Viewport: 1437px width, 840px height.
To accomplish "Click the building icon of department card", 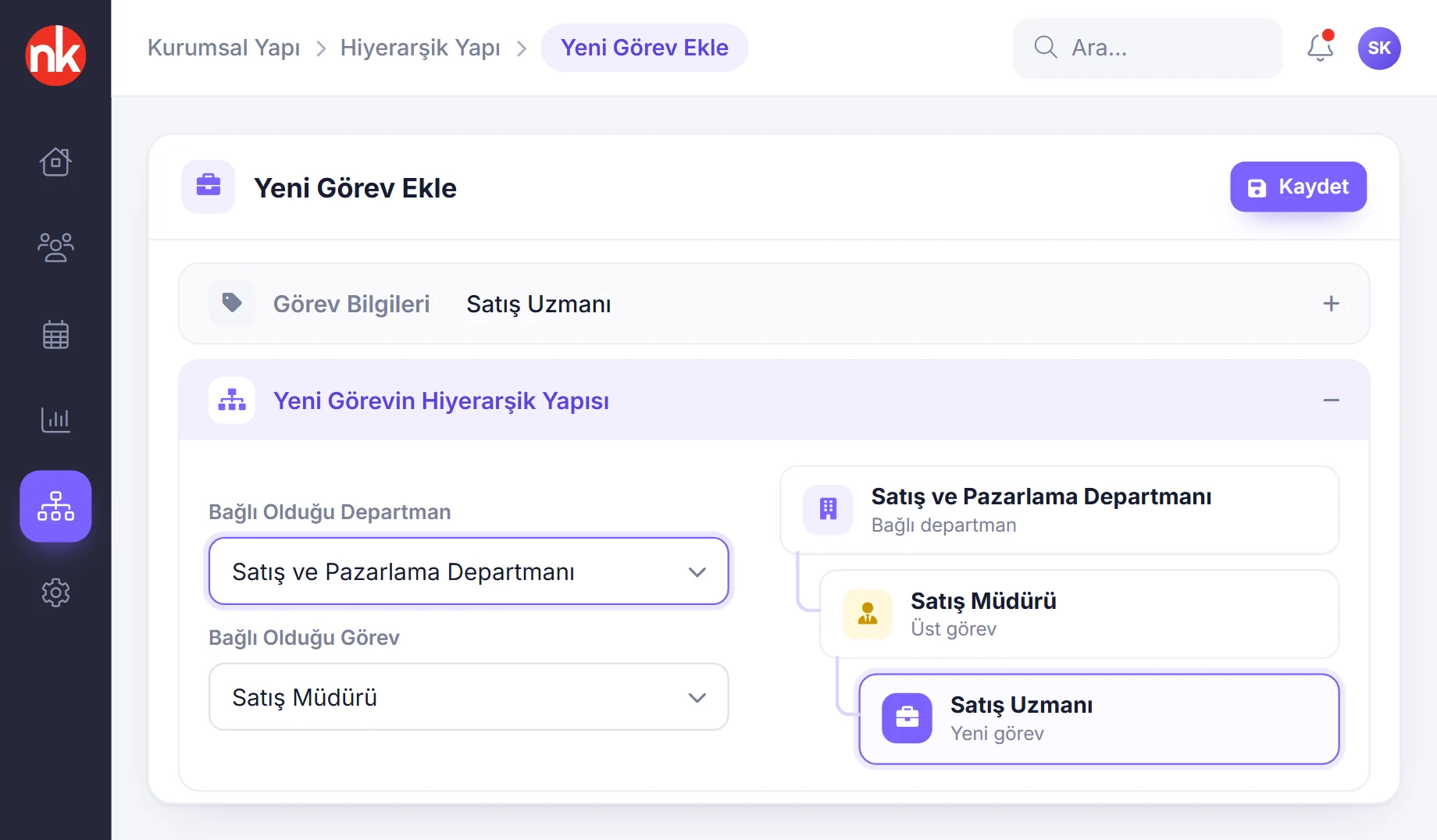I will click(828, 510).
